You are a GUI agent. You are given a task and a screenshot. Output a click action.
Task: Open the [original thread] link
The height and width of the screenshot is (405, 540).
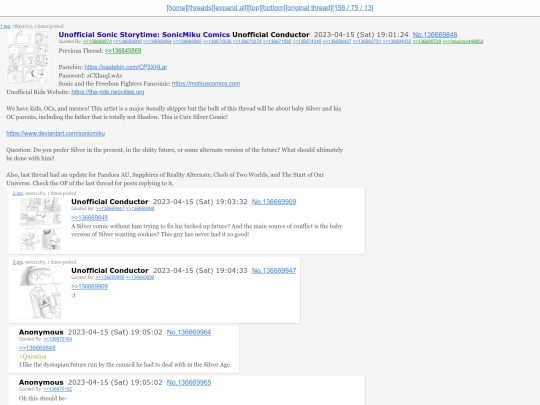coord(309,8)
